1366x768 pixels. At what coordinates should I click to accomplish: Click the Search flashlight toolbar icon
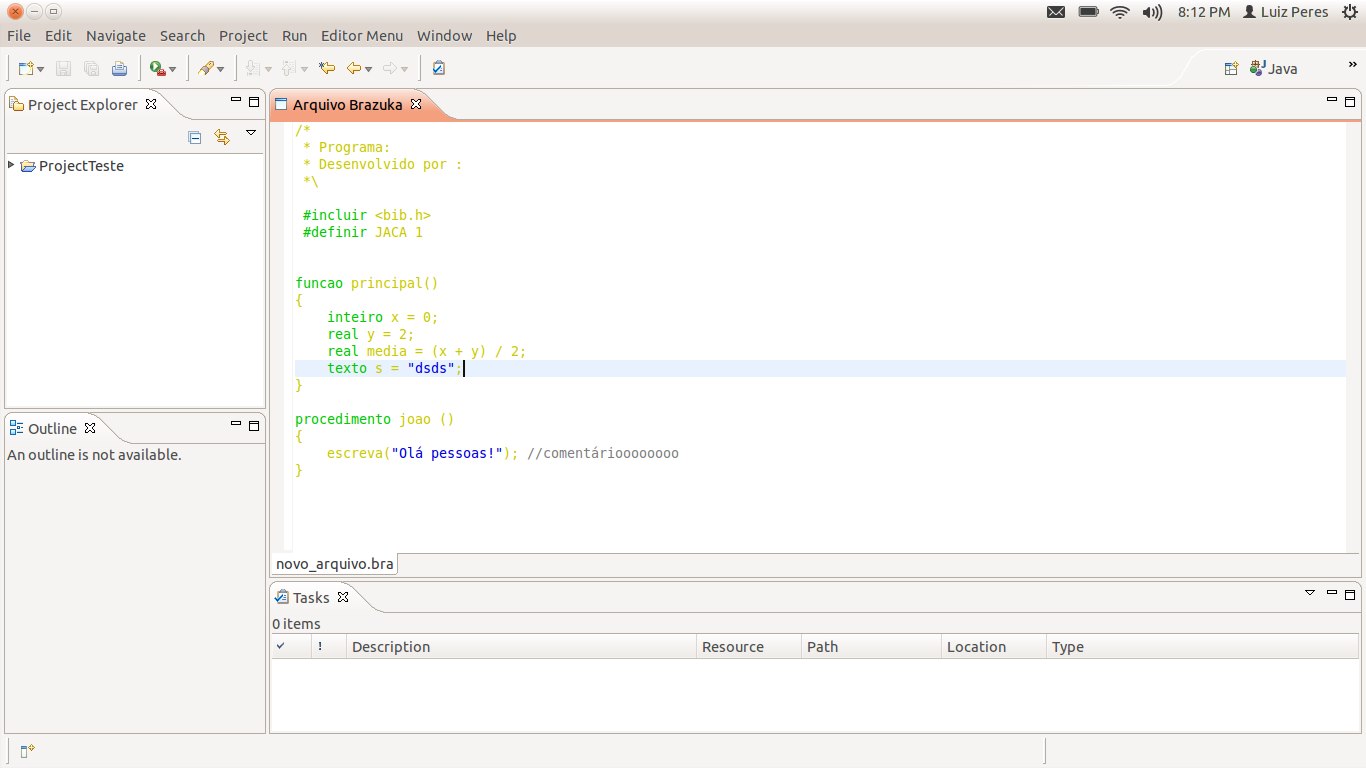click(x=205, y=69)
